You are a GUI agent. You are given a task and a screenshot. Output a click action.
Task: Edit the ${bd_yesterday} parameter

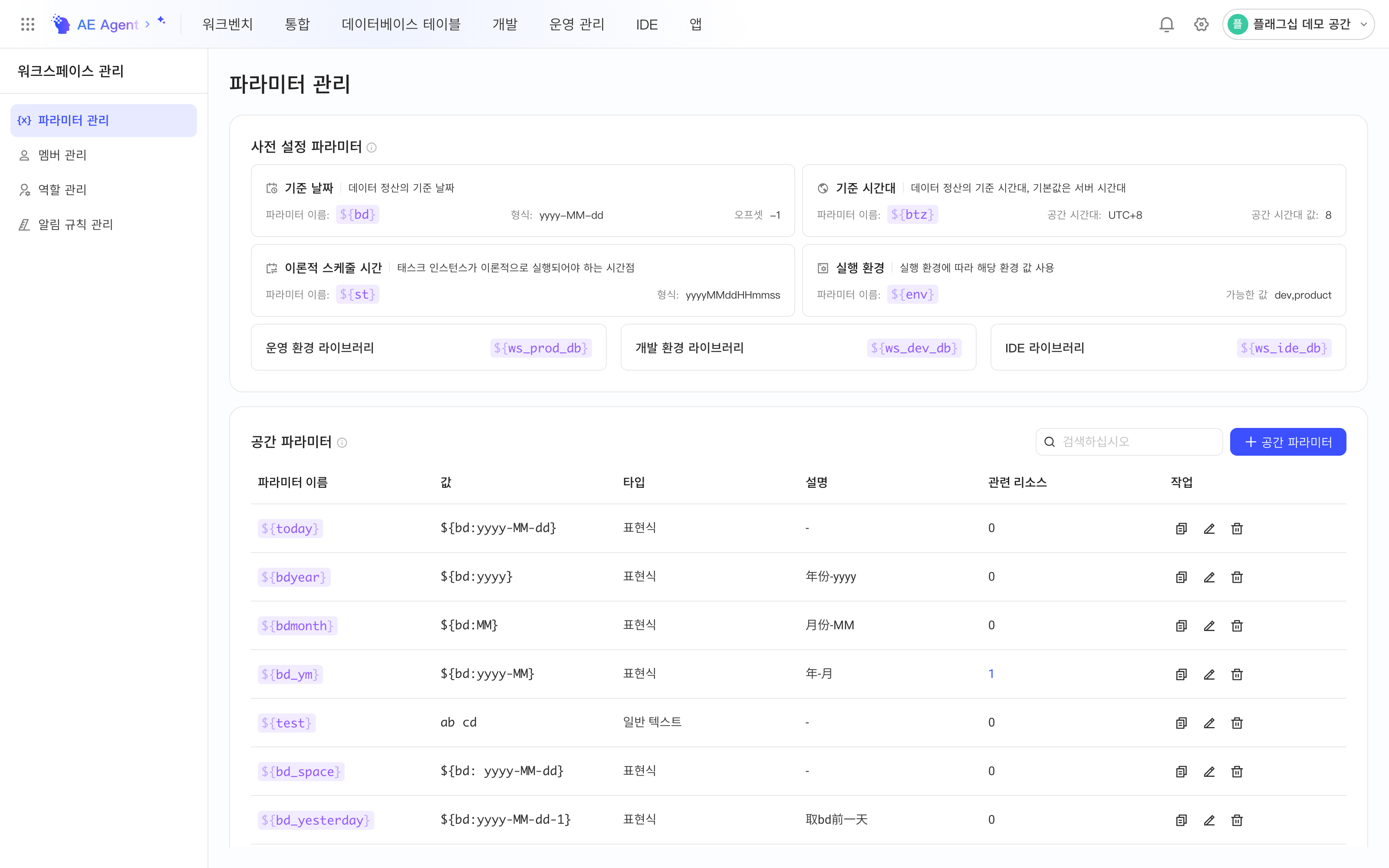point(1209,820)
